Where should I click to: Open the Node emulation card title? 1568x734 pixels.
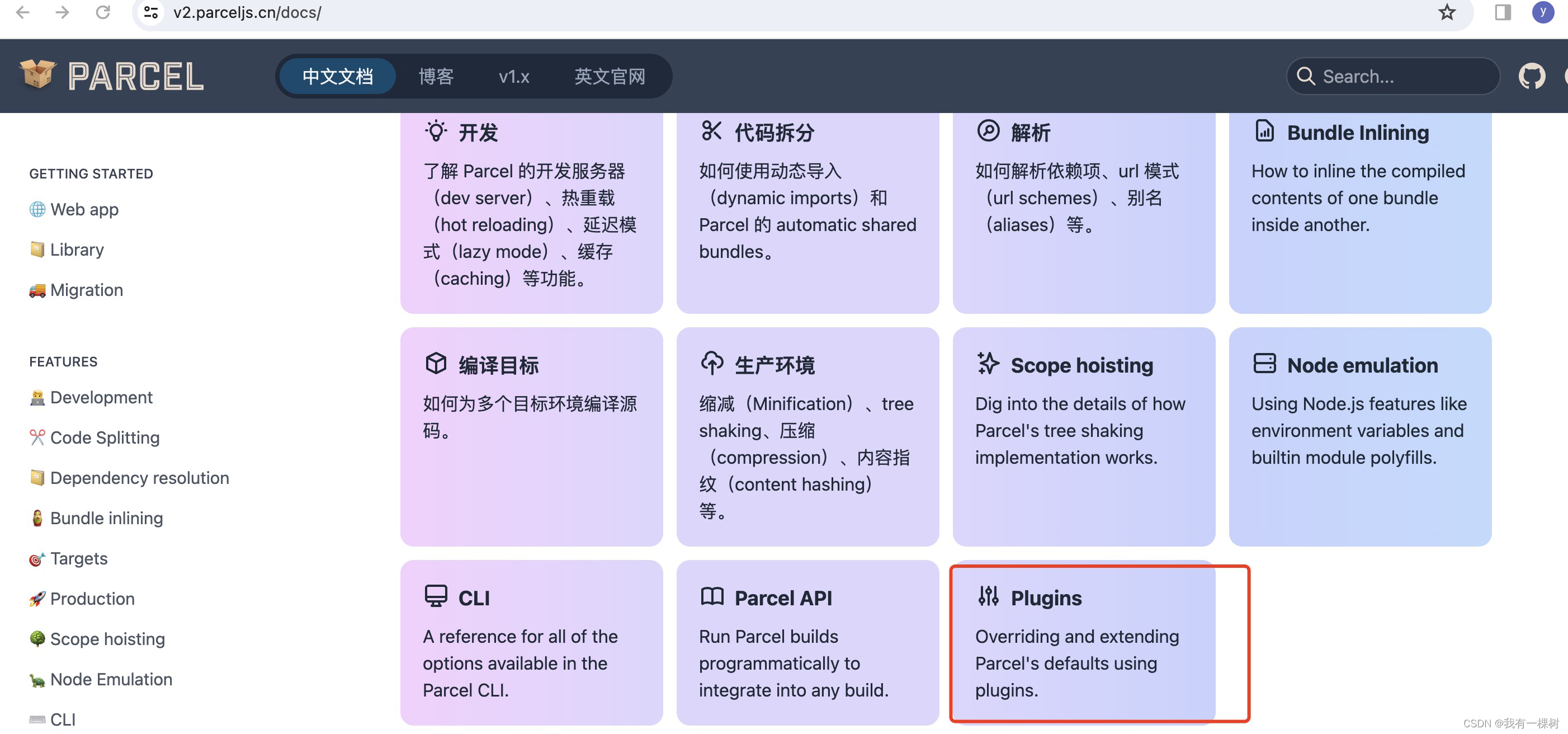(x=1362, y=365)
